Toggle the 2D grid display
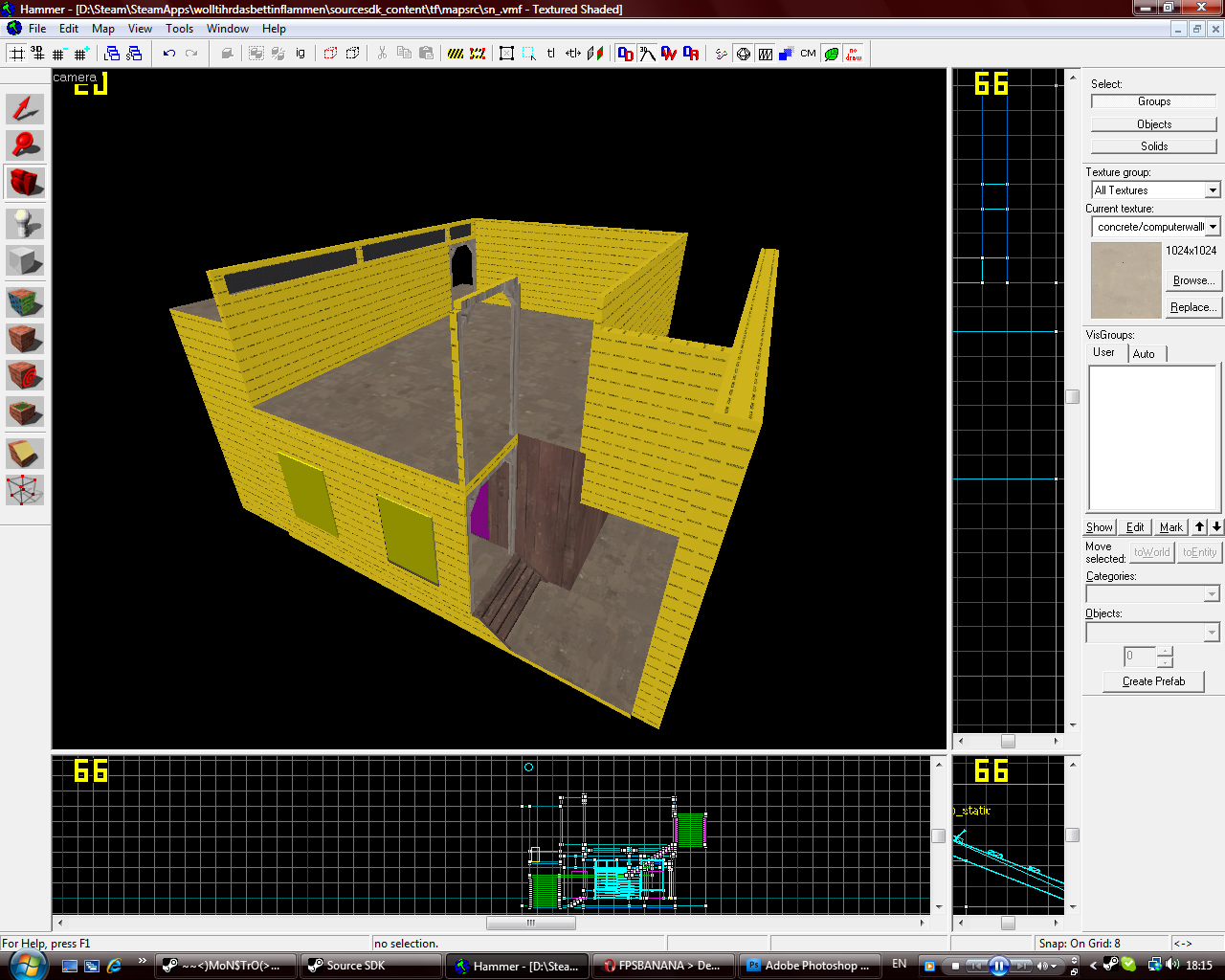This screenshot has width=1225, height=980. [x=16, y=54]
